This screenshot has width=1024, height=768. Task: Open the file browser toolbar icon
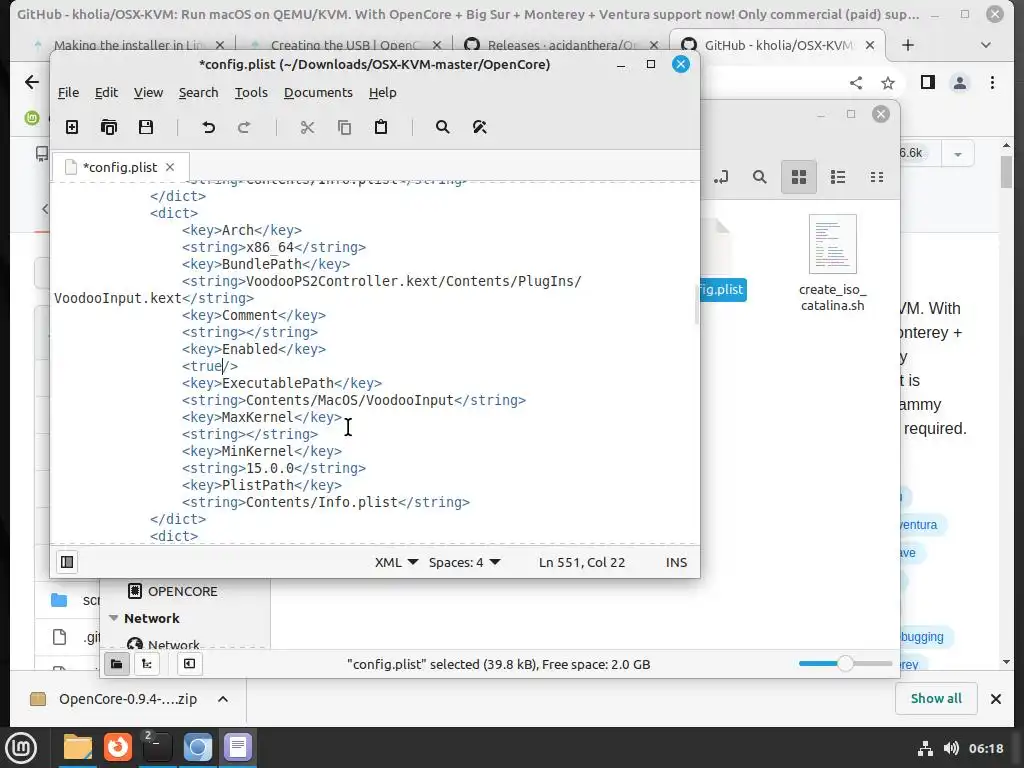(109, 127)
